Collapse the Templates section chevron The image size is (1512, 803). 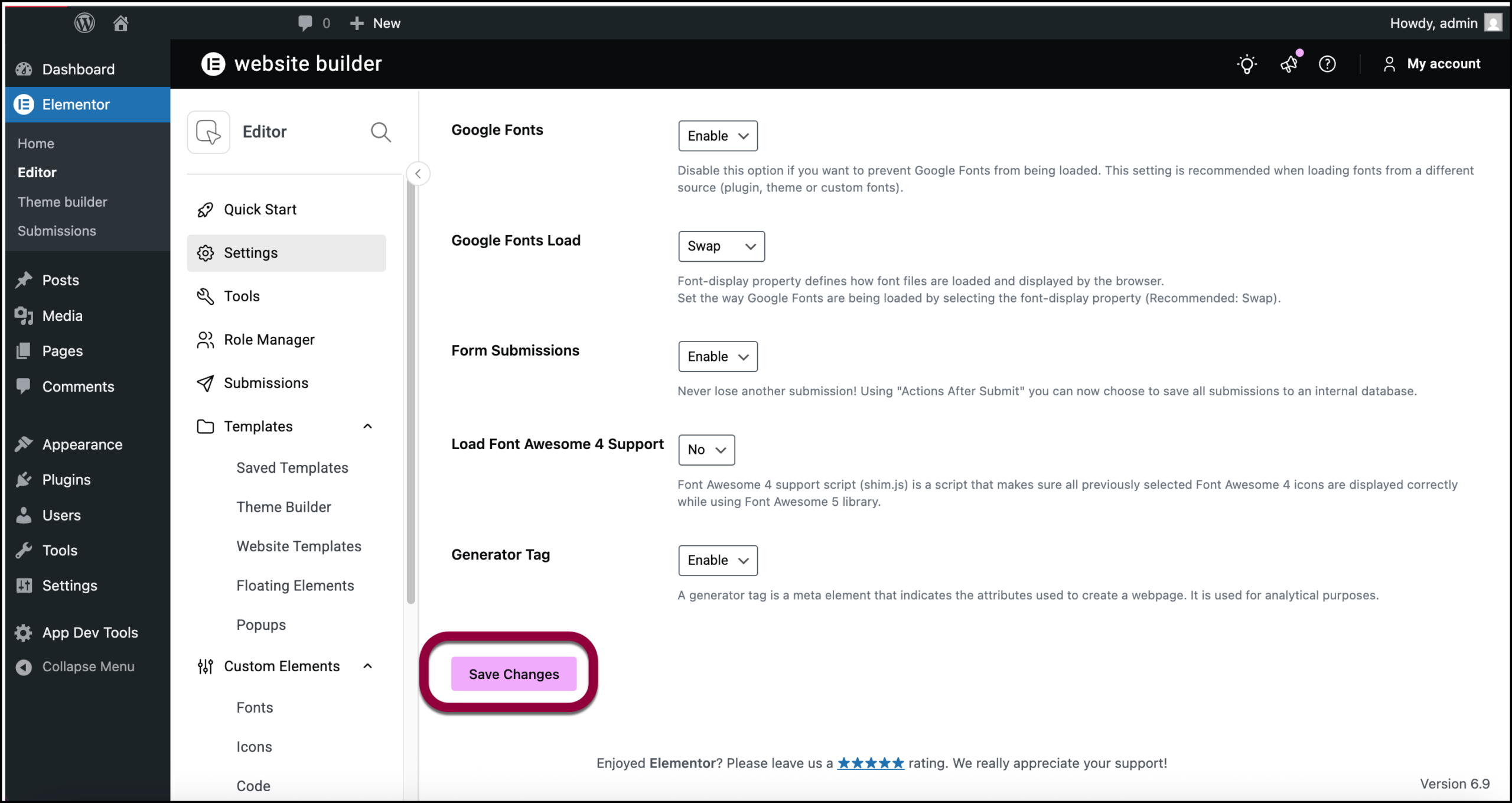click(x=367, y=426)
